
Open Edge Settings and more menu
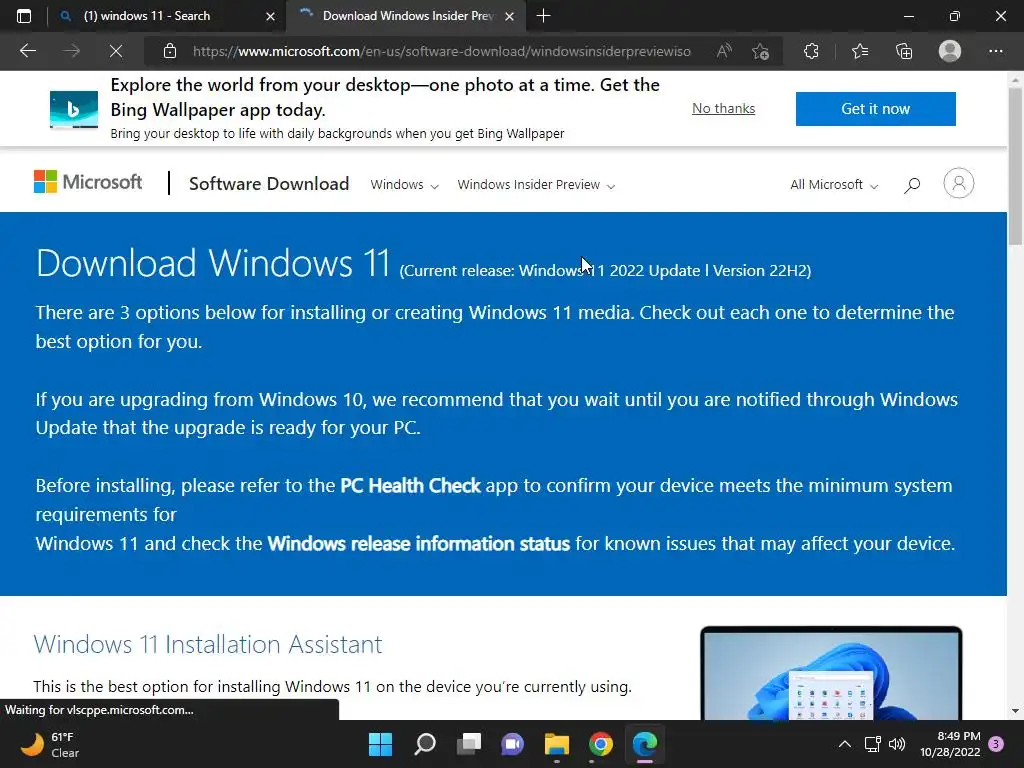click(x=995, y=51)
